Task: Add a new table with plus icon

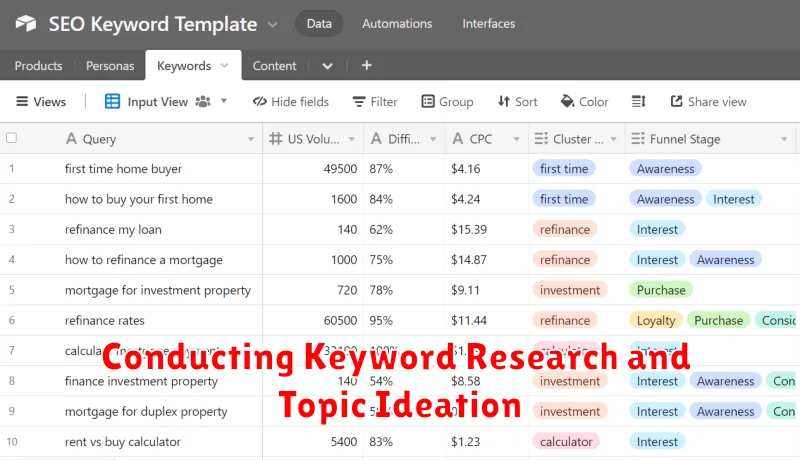Action: tap(366, 66)
